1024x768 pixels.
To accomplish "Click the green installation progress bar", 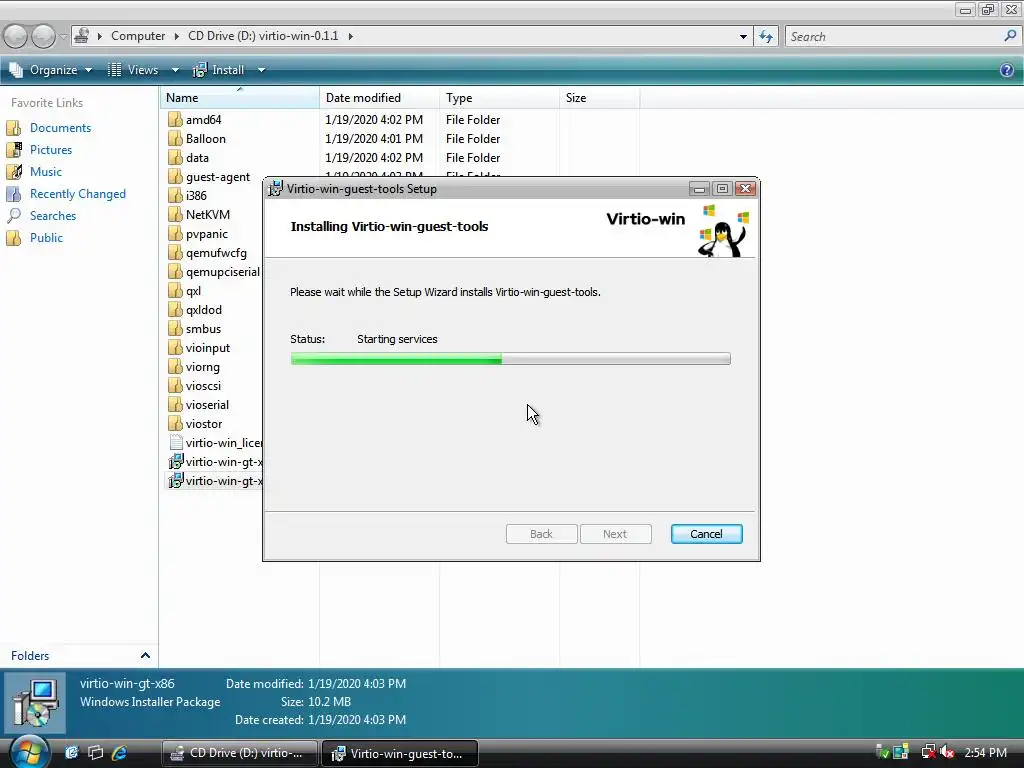I will tap(511, 359).
